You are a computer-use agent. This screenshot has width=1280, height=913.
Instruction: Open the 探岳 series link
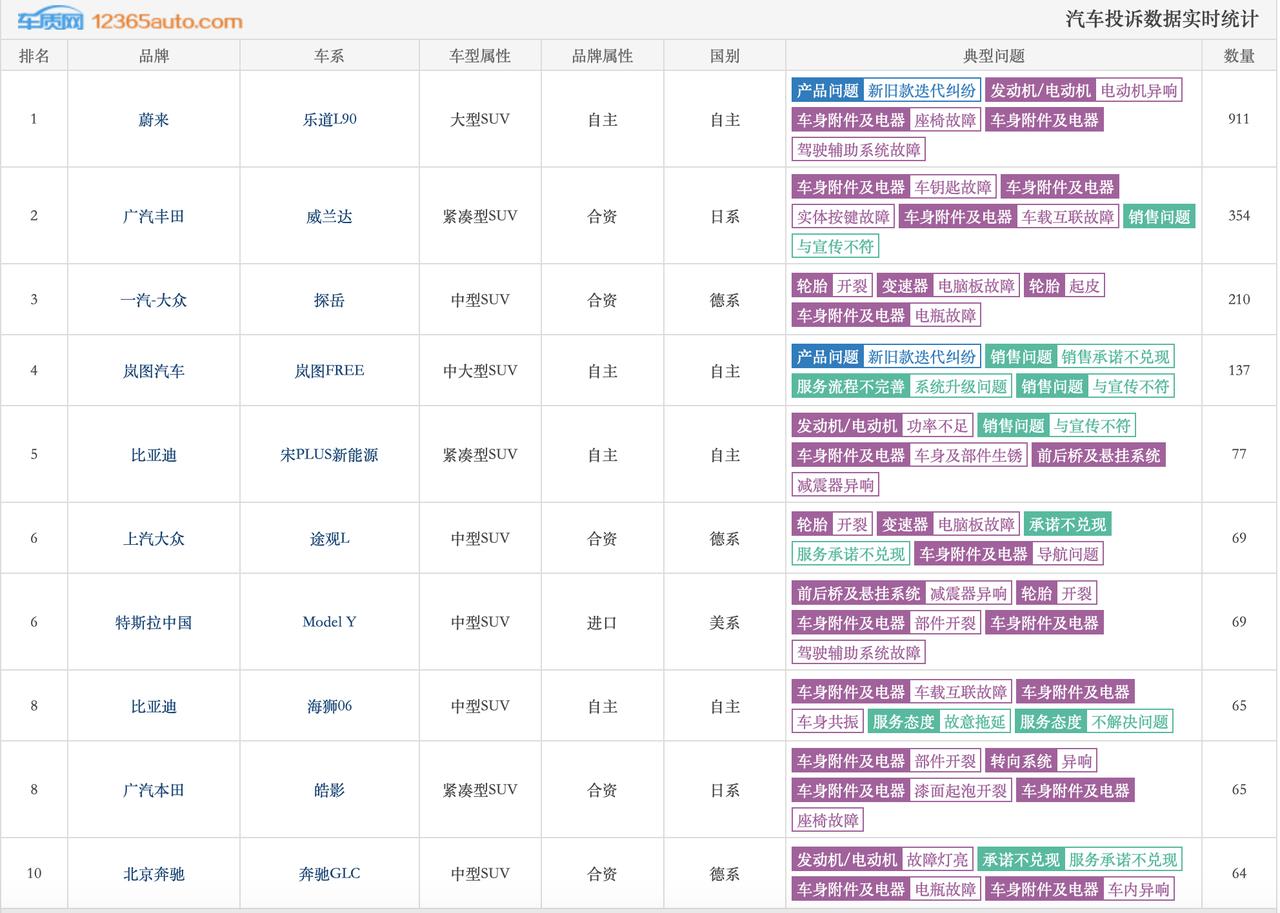(x=329, y=300)
